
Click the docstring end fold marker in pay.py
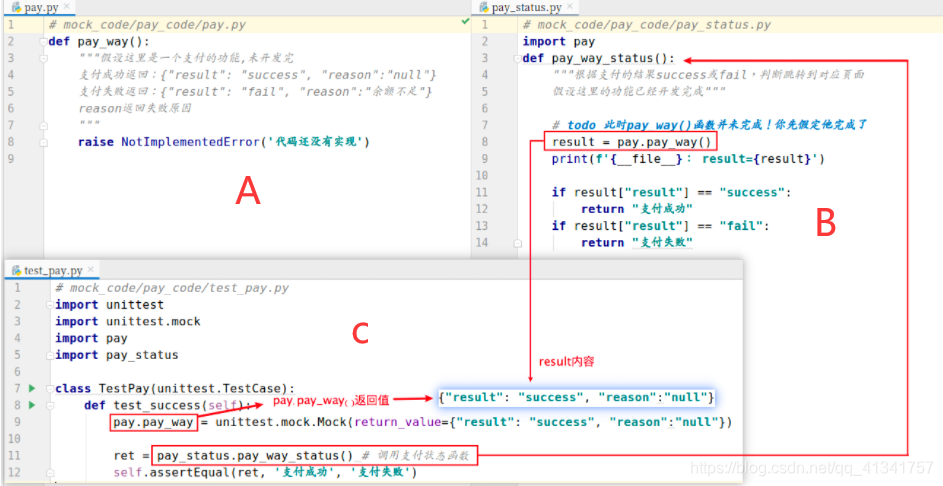coord(43,126)
